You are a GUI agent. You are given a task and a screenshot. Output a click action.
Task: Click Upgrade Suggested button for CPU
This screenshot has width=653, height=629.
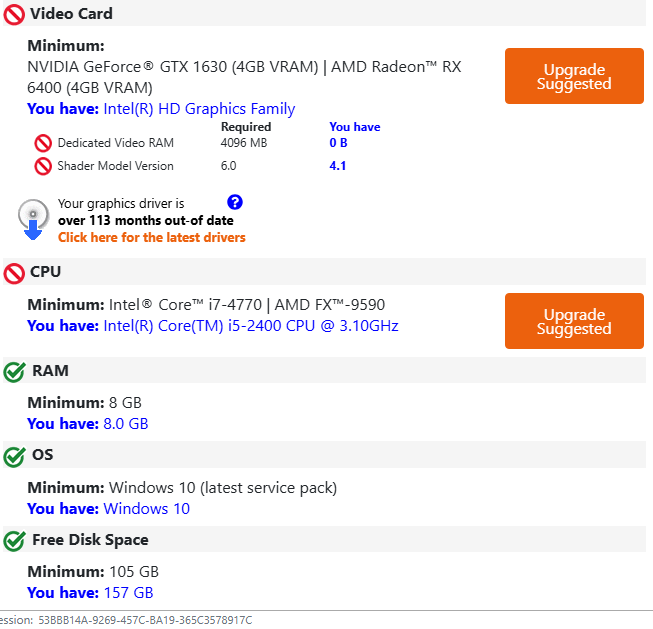574,321
